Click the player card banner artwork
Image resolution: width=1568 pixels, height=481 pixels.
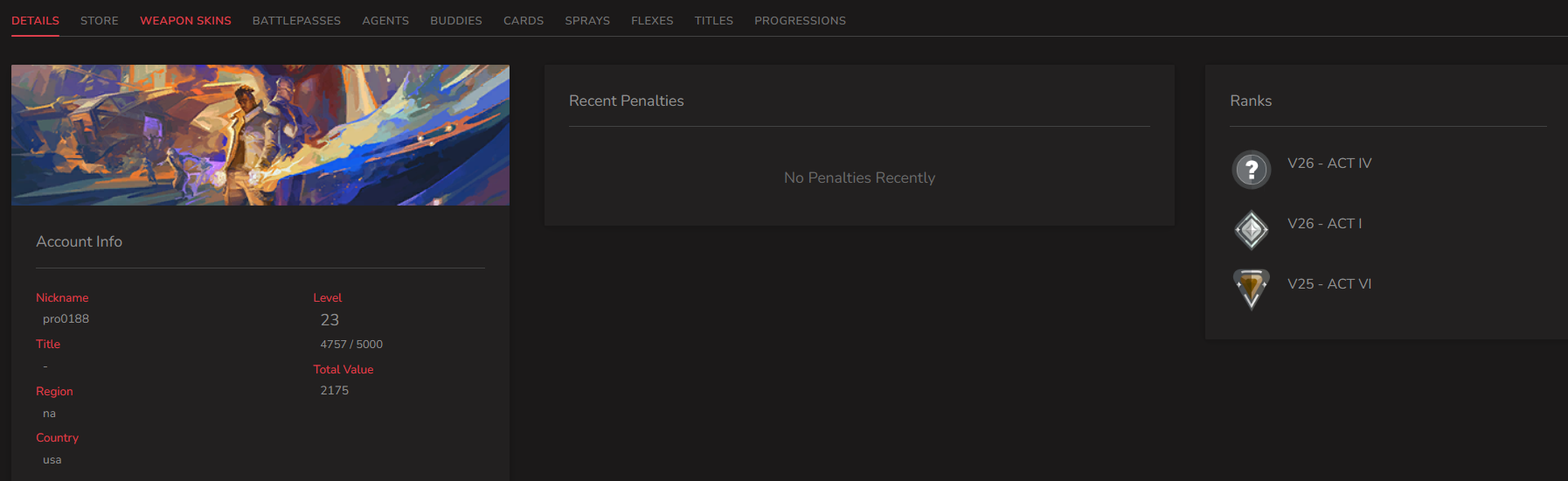pyautogui.click(x=260, y=135)
